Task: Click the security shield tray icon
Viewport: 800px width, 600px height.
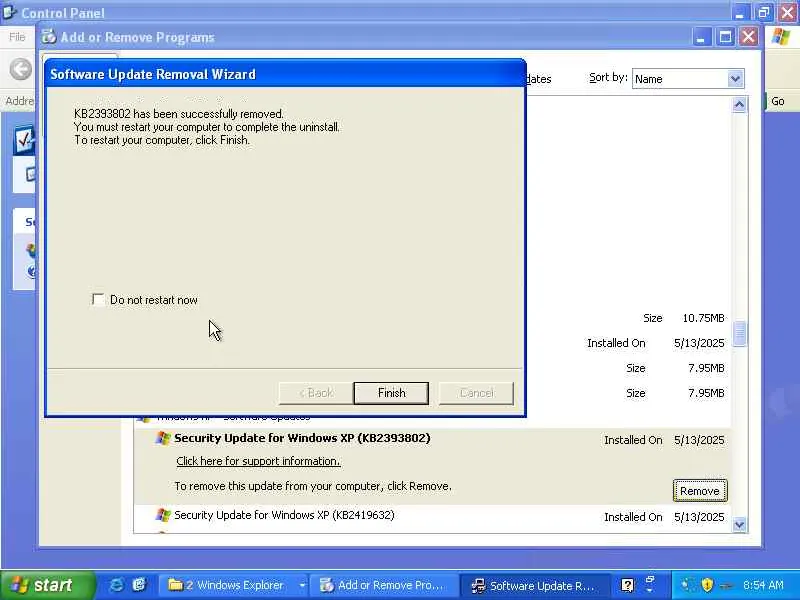Action: [x=707, y=585]
